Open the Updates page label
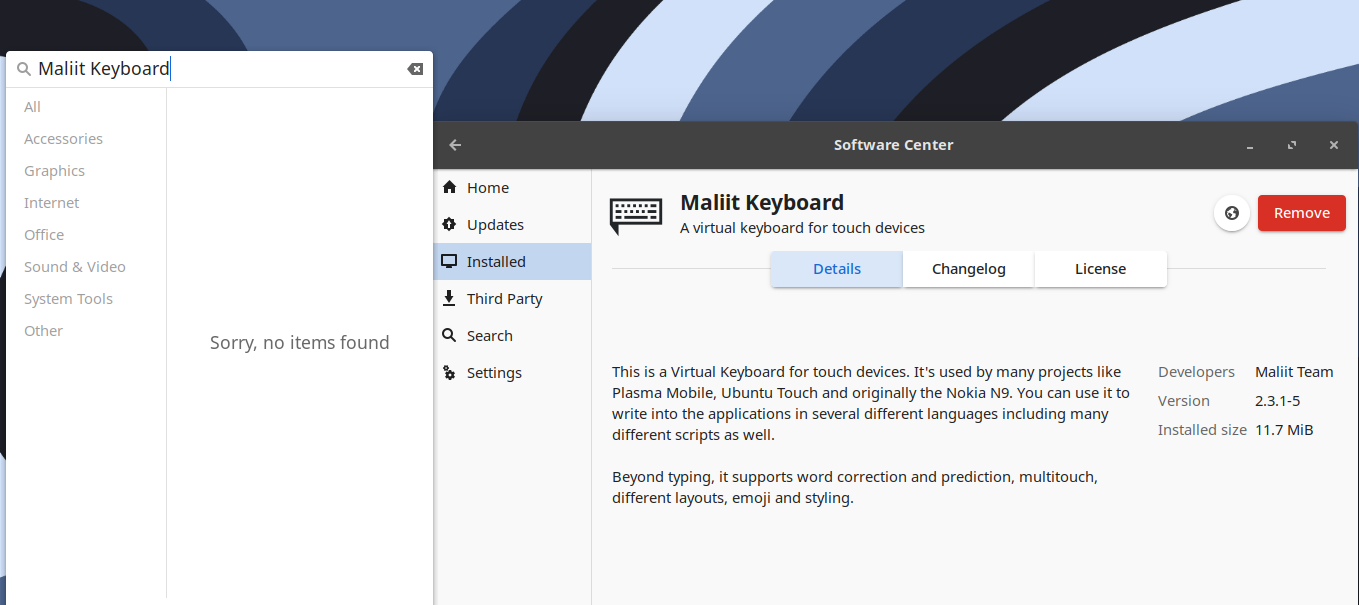 click(x=495, y=225)
